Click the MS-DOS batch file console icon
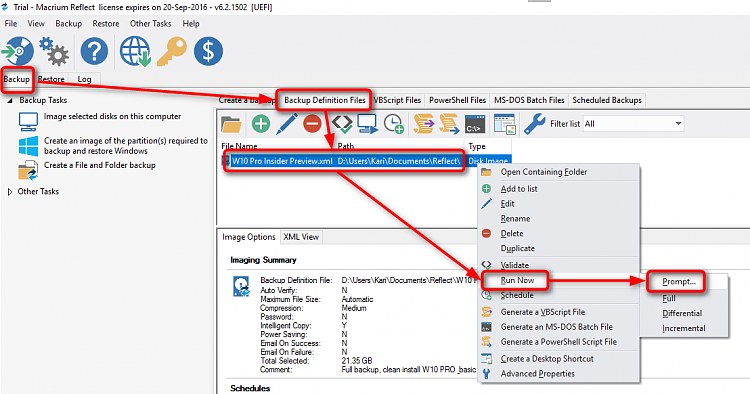The height and width of the screenshot is (394, 750). [474, 124]
